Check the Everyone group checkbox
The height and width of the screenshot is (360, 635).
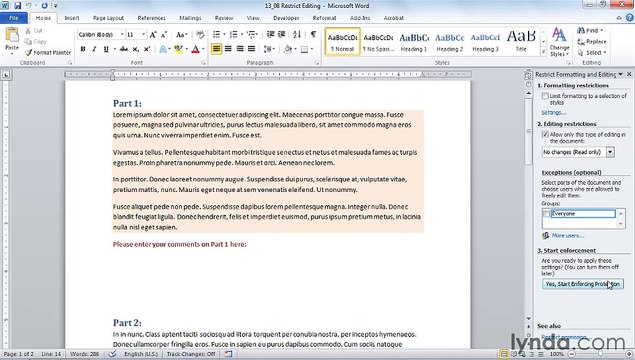point(546,214)
